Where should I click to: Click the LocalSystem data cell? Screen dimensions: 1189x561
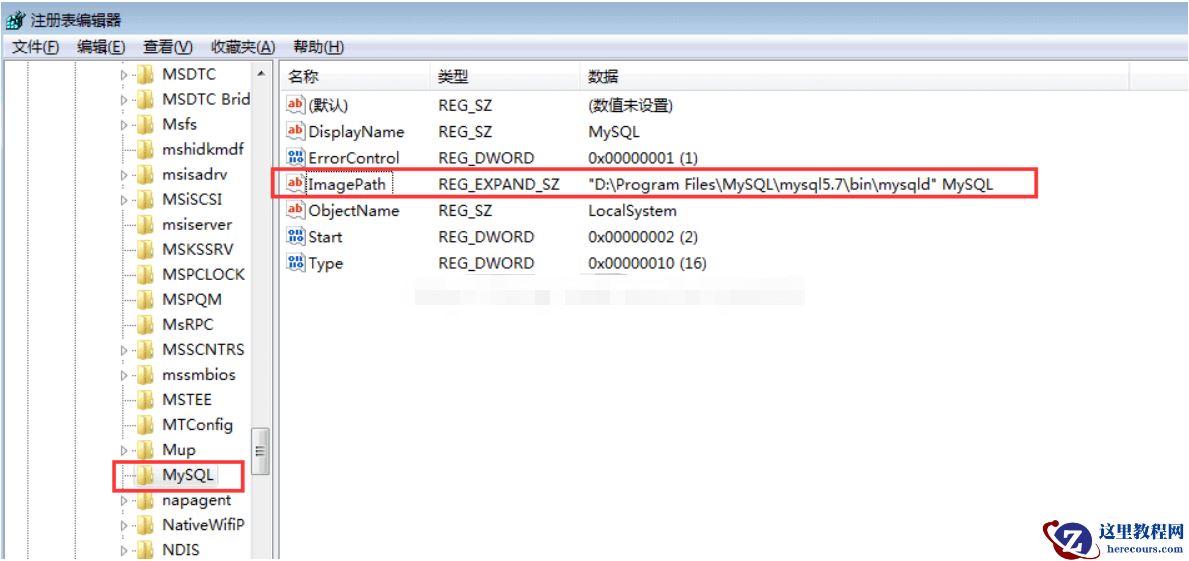(632, 211)
